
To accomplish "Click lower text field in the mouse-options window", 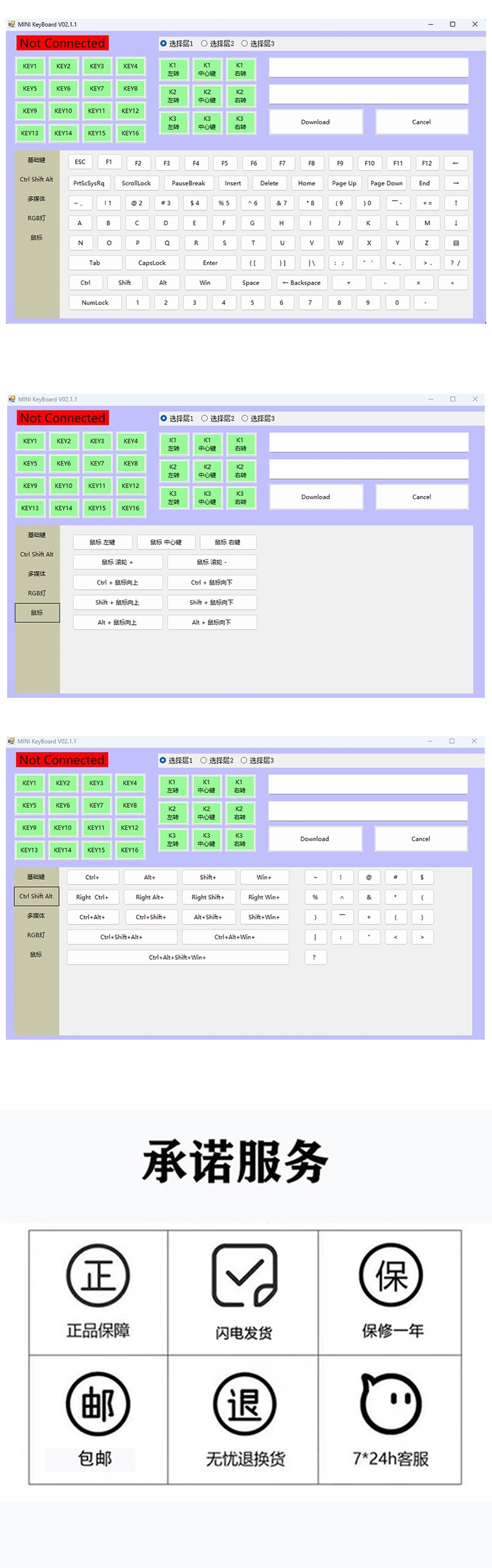I will tap(369, 469).
